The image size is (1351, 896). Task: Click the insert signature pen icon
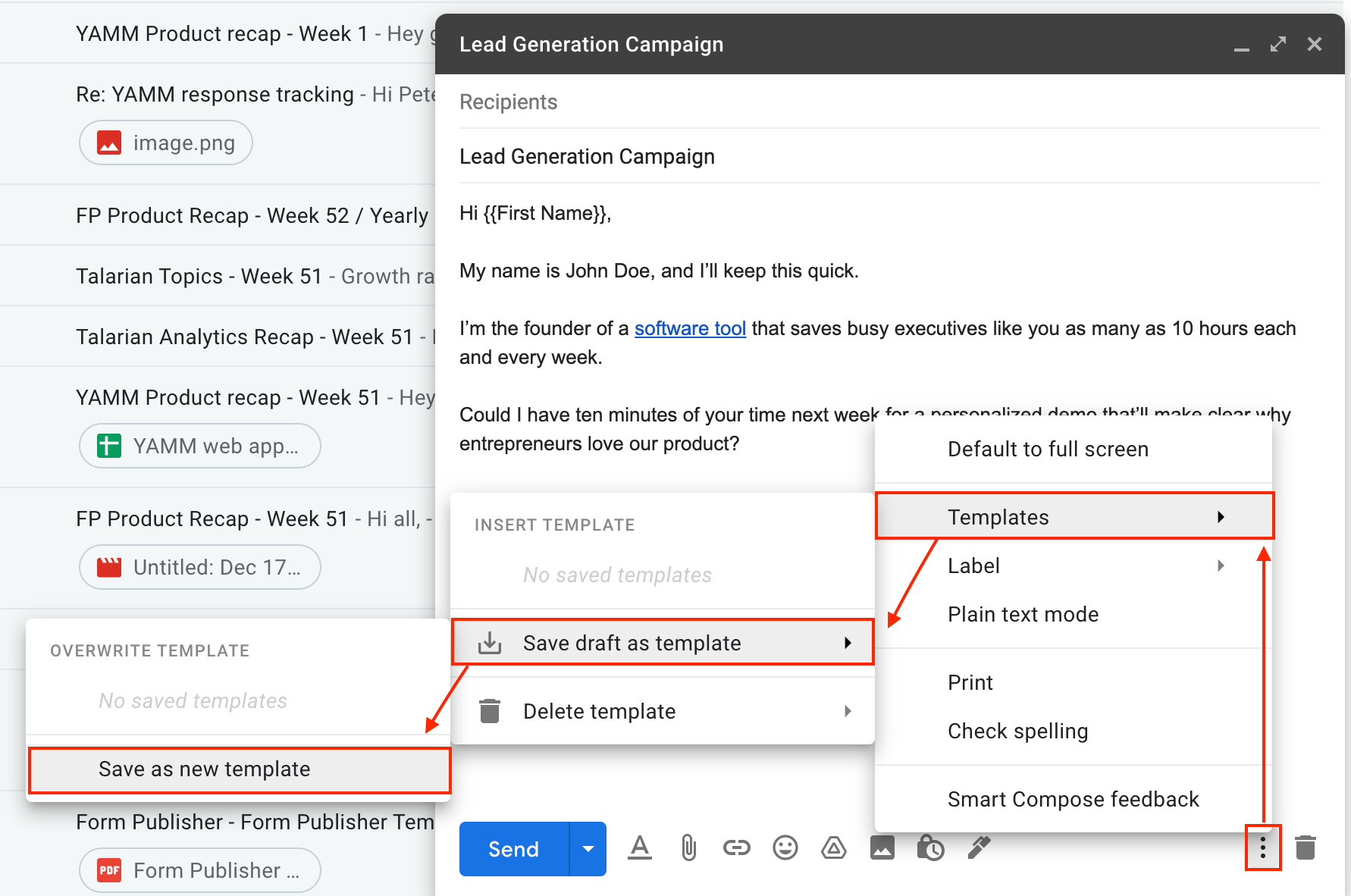click(979, 847)
